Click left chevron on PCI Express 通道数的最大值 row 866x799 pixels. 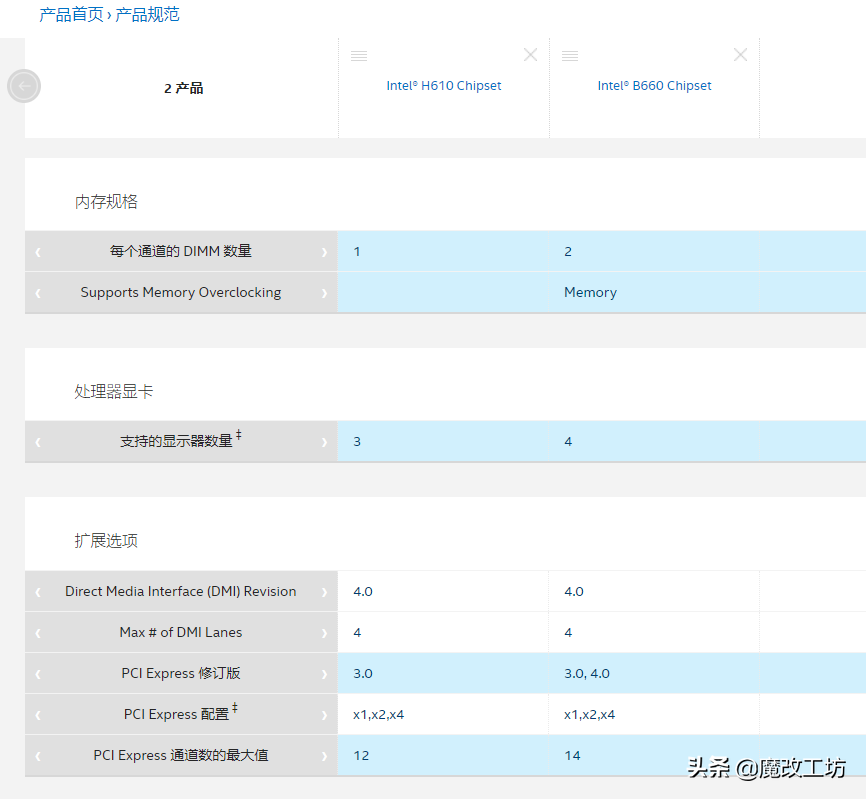pos(38,756)
